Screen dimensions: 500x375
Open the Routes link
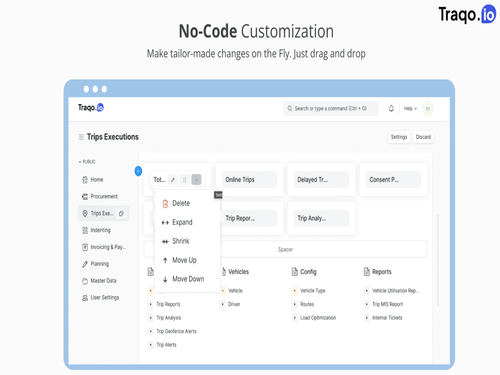tap(307, 304)
